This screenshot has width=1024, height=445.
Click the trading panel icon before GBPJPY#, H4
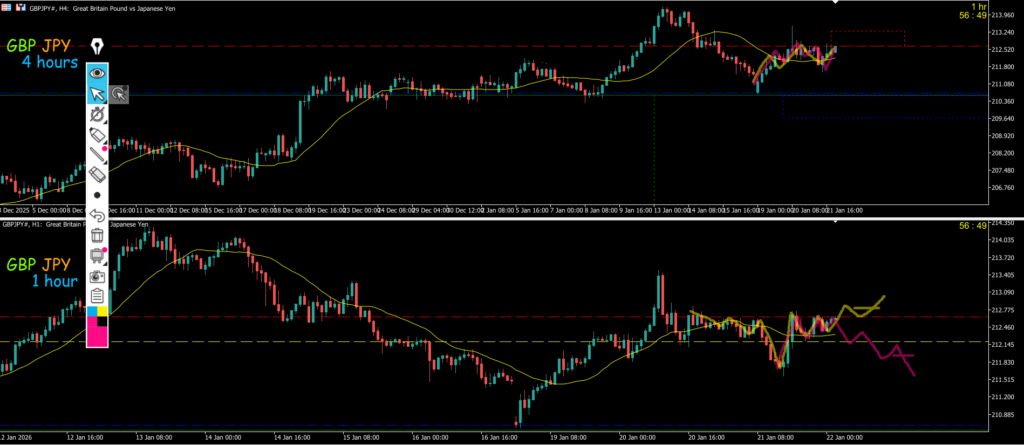21,8
